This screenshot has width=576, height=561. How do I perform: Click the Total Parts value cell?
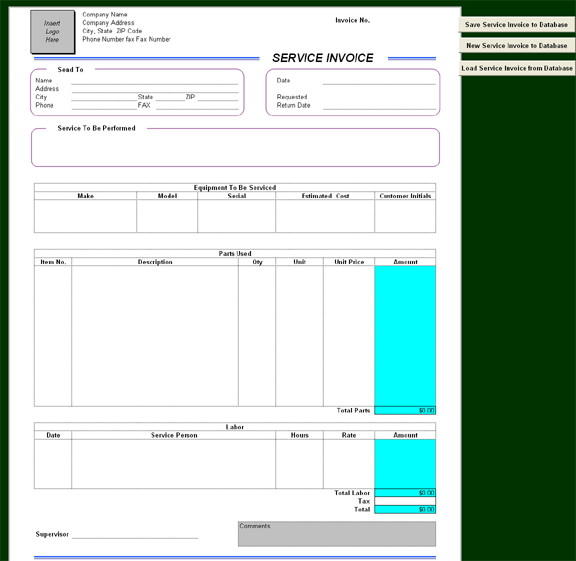pyautogui.click(x=405, y=410)
